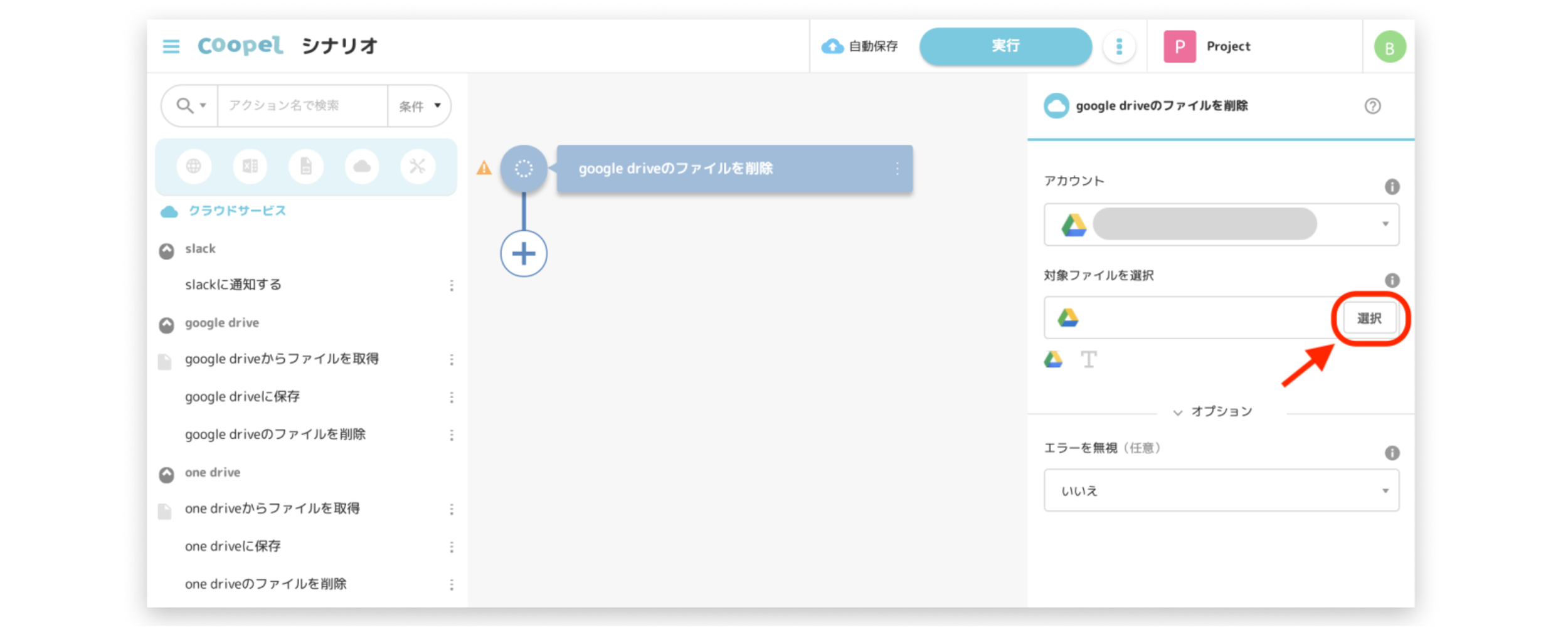
Task: Click the warning triangle icon
Action: [484, 168]
